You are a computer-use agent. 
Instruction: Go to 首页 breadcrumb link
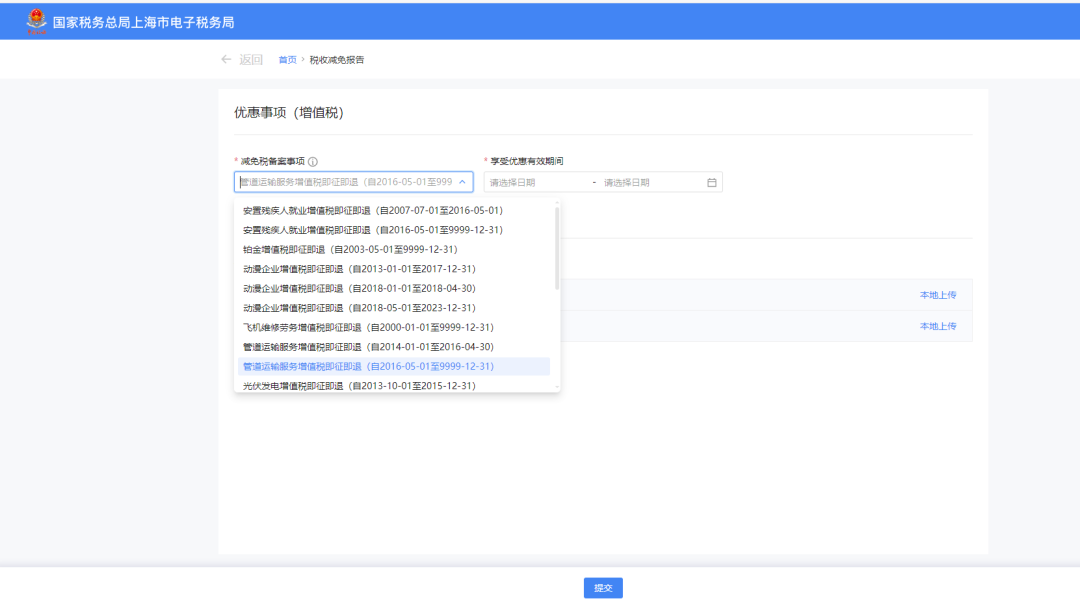point(287,60)
